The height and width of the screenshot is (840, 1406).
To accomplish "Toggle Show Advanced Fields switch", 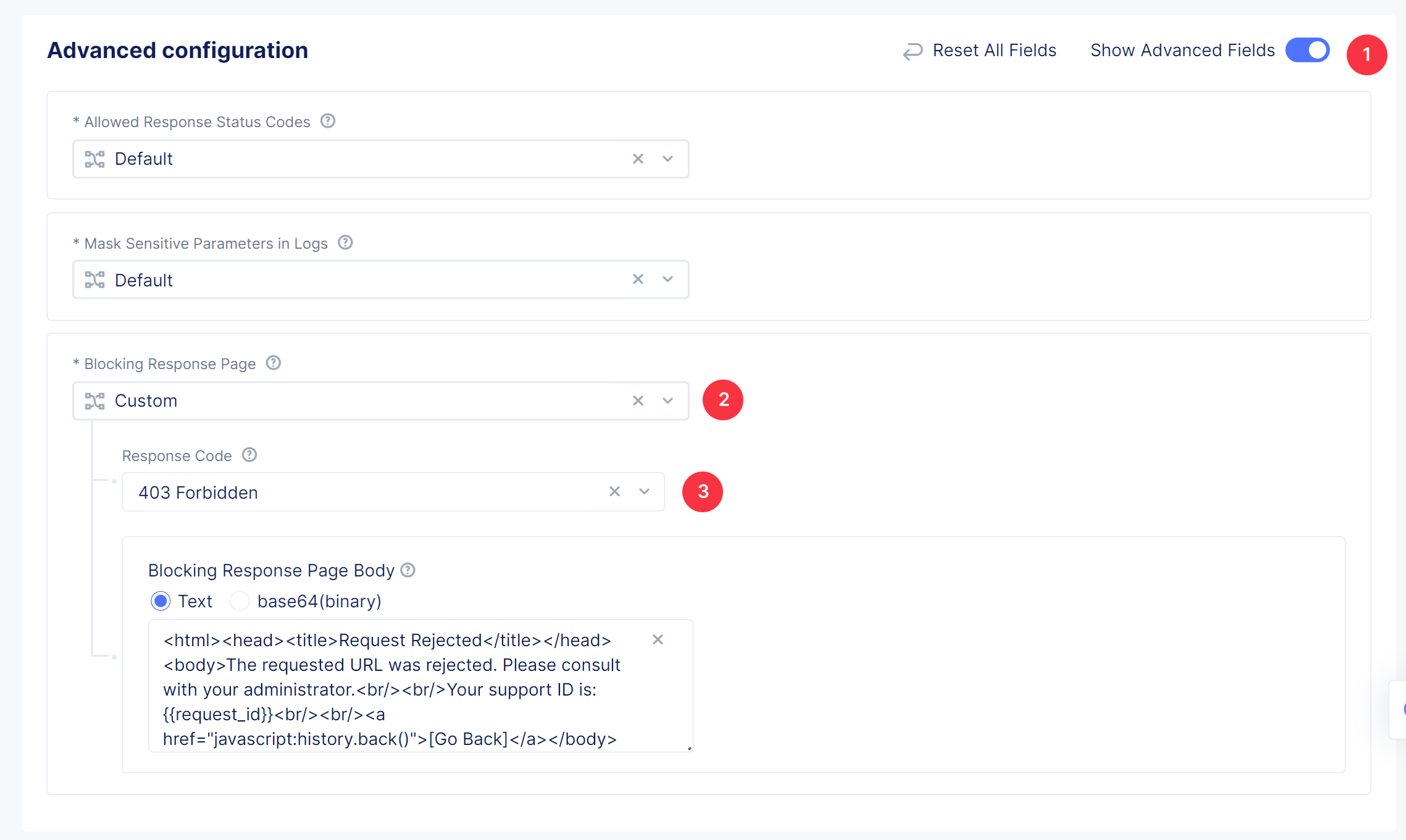I will click(1307, 50).
